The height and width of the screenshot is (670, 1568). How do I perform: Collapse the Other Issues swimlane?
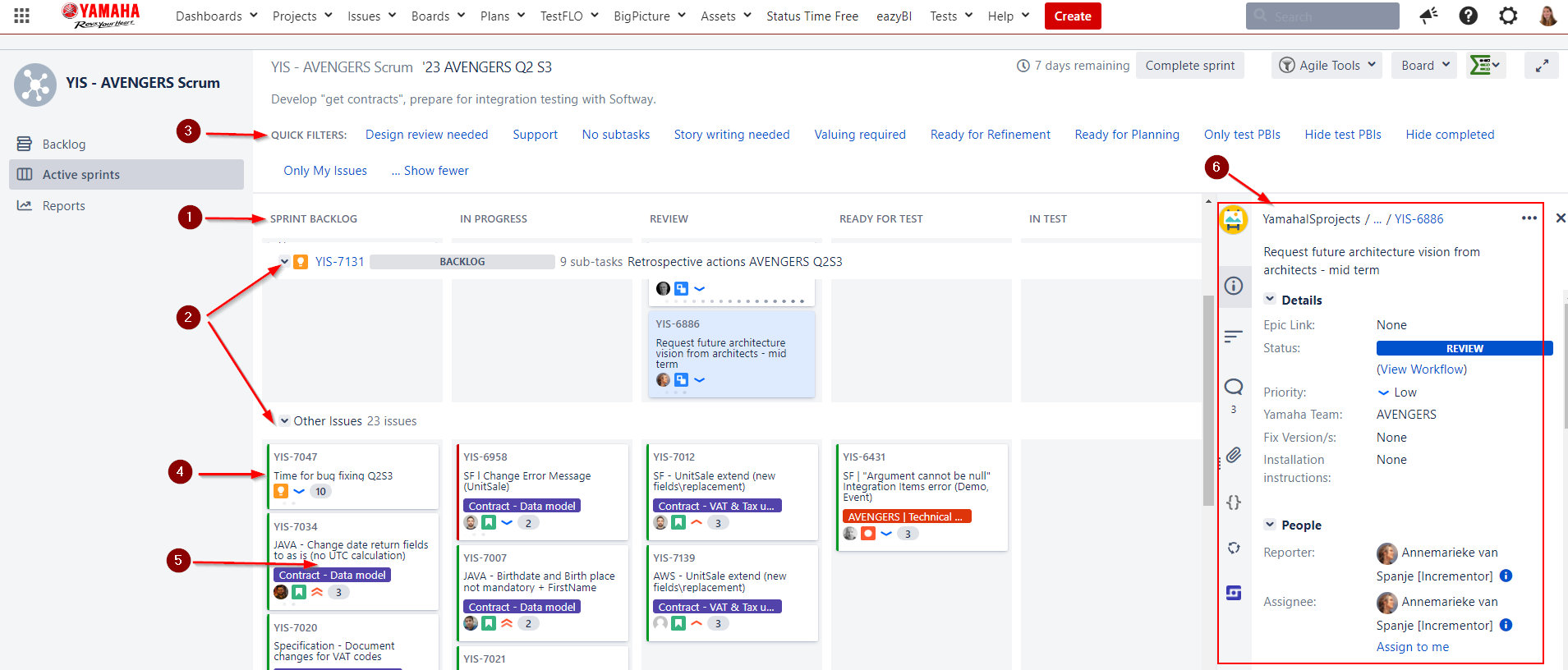[284, 421]
